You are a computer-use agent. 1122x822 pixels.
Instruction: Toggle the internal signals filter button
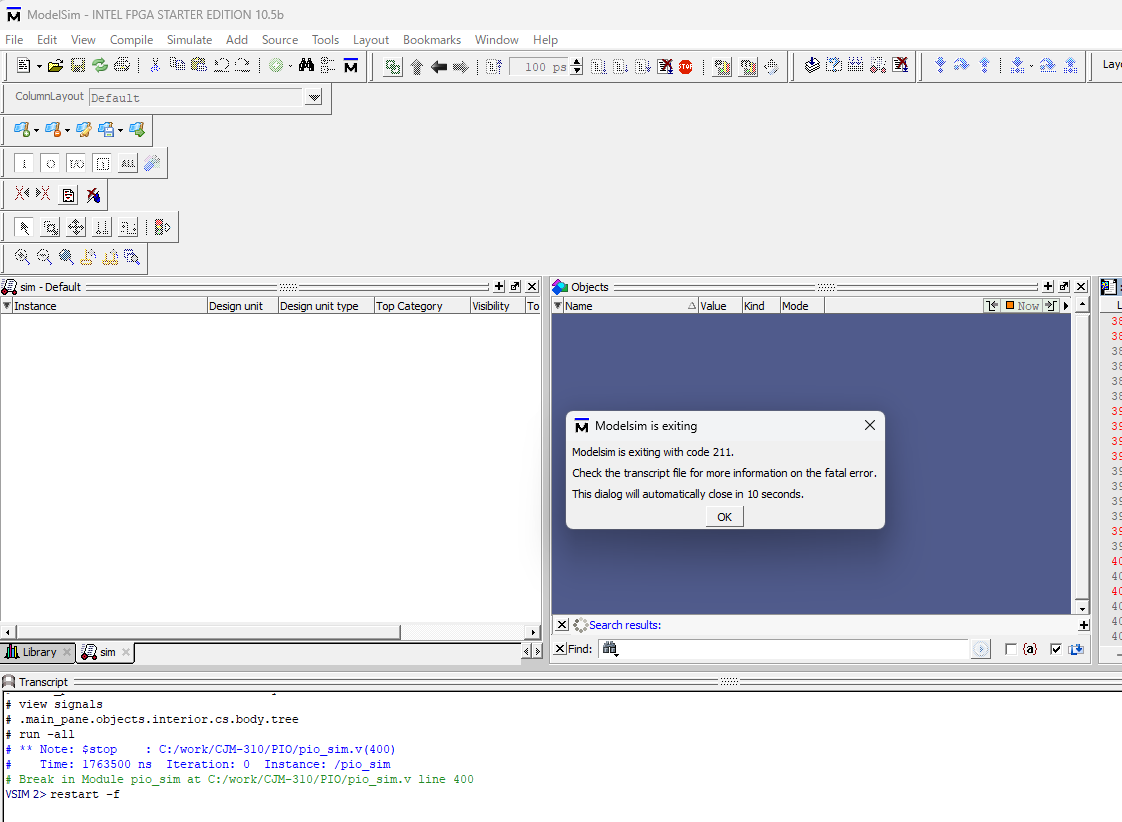(x=102, y=164)
